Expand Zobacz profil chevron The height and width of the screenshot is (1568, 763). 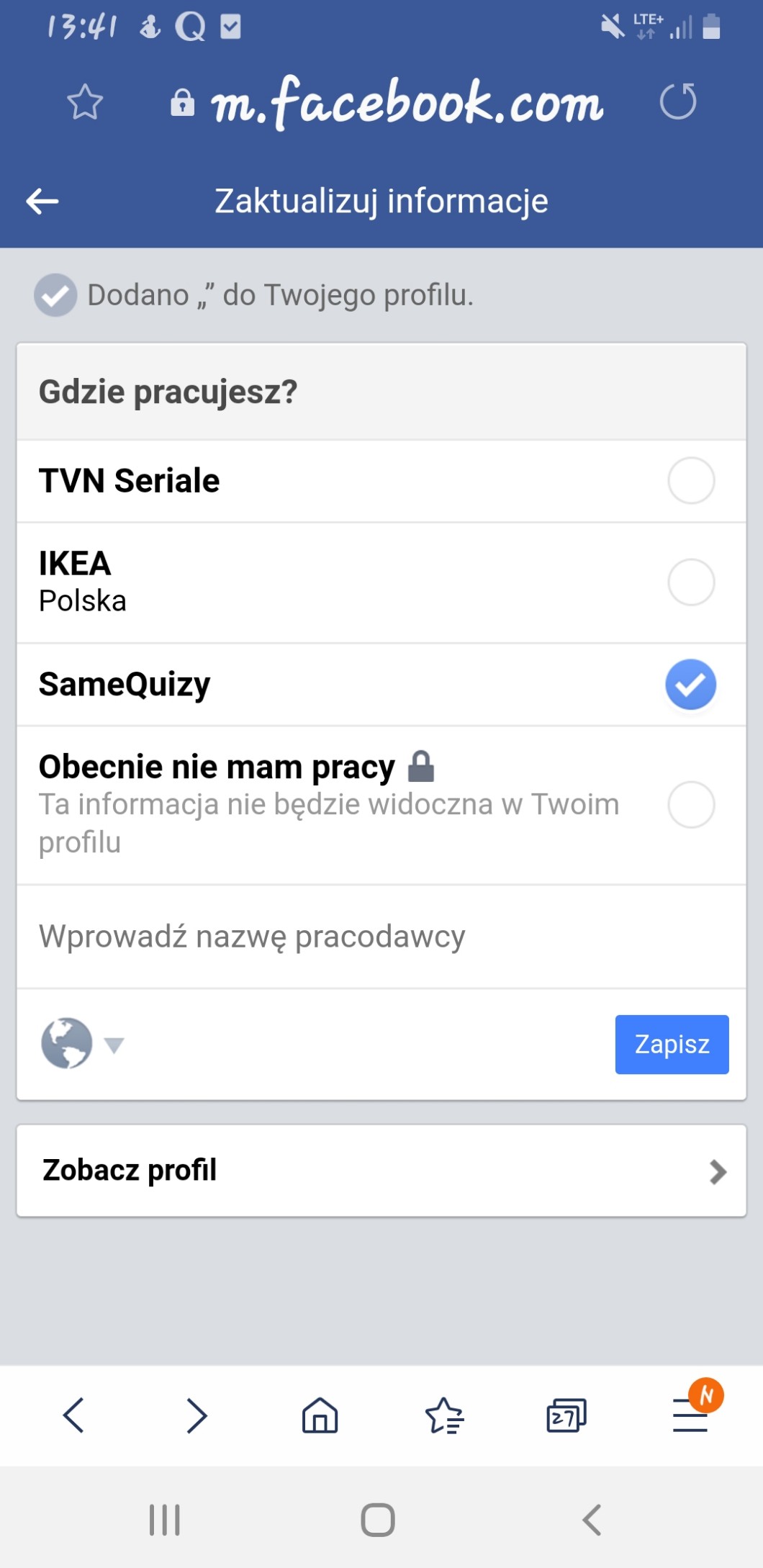pos(717,1171)
